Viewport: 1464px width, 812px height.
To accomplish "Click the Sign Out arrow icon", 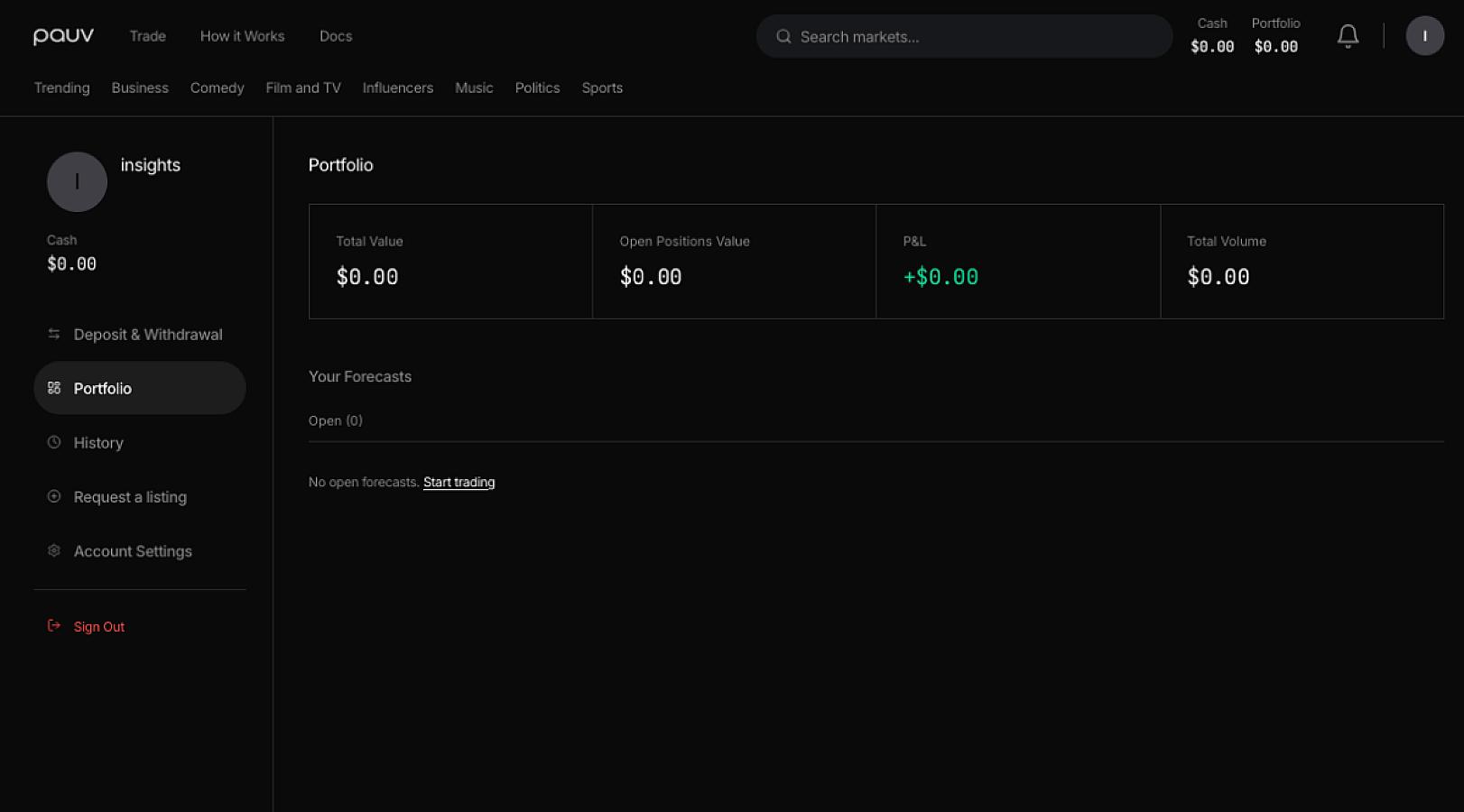I will pos(54,625).
